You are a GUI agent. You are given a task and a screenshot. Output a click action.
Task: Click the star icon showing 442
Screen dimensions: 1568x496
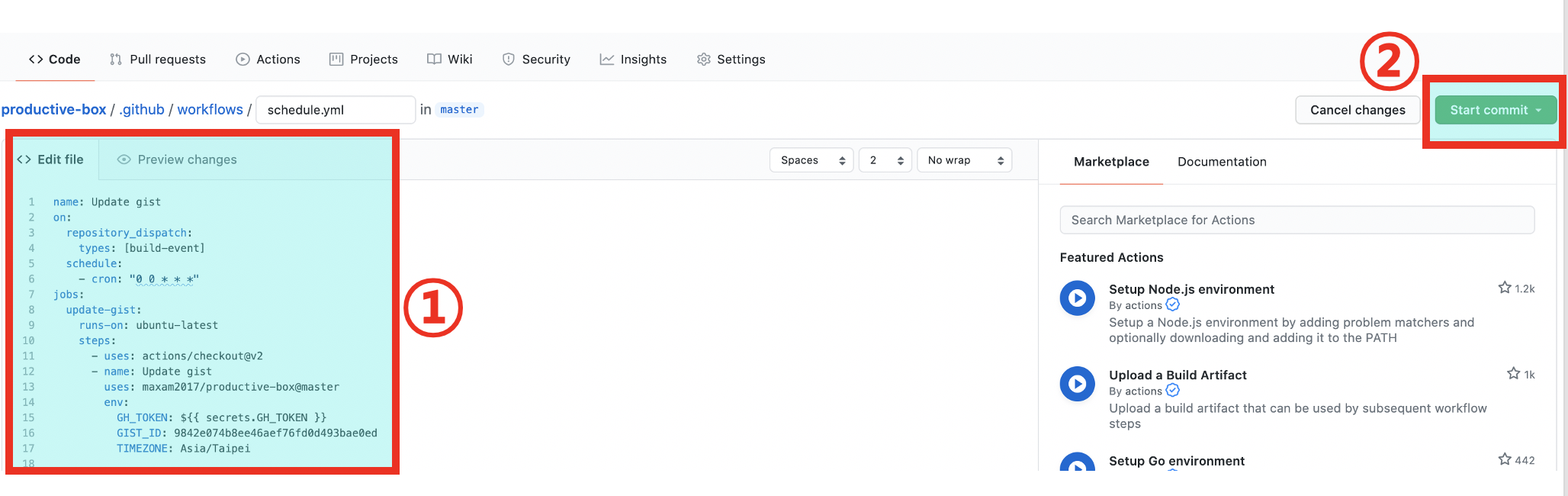[x=1505, y=459]
